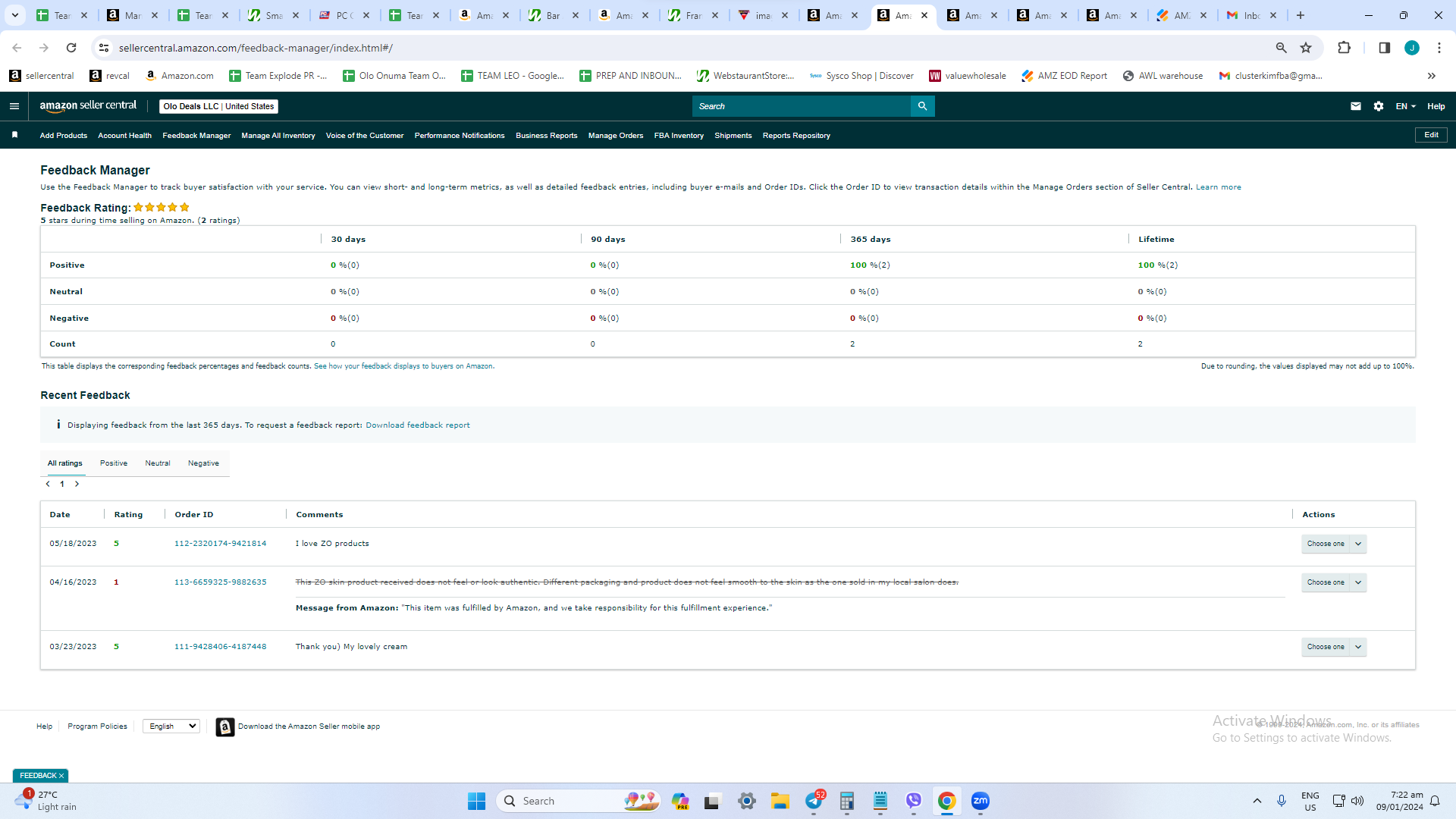The height and width of the screenshot is (819, 1456).
Task: Open the Windows Start menu
Action: coord(476,801)
